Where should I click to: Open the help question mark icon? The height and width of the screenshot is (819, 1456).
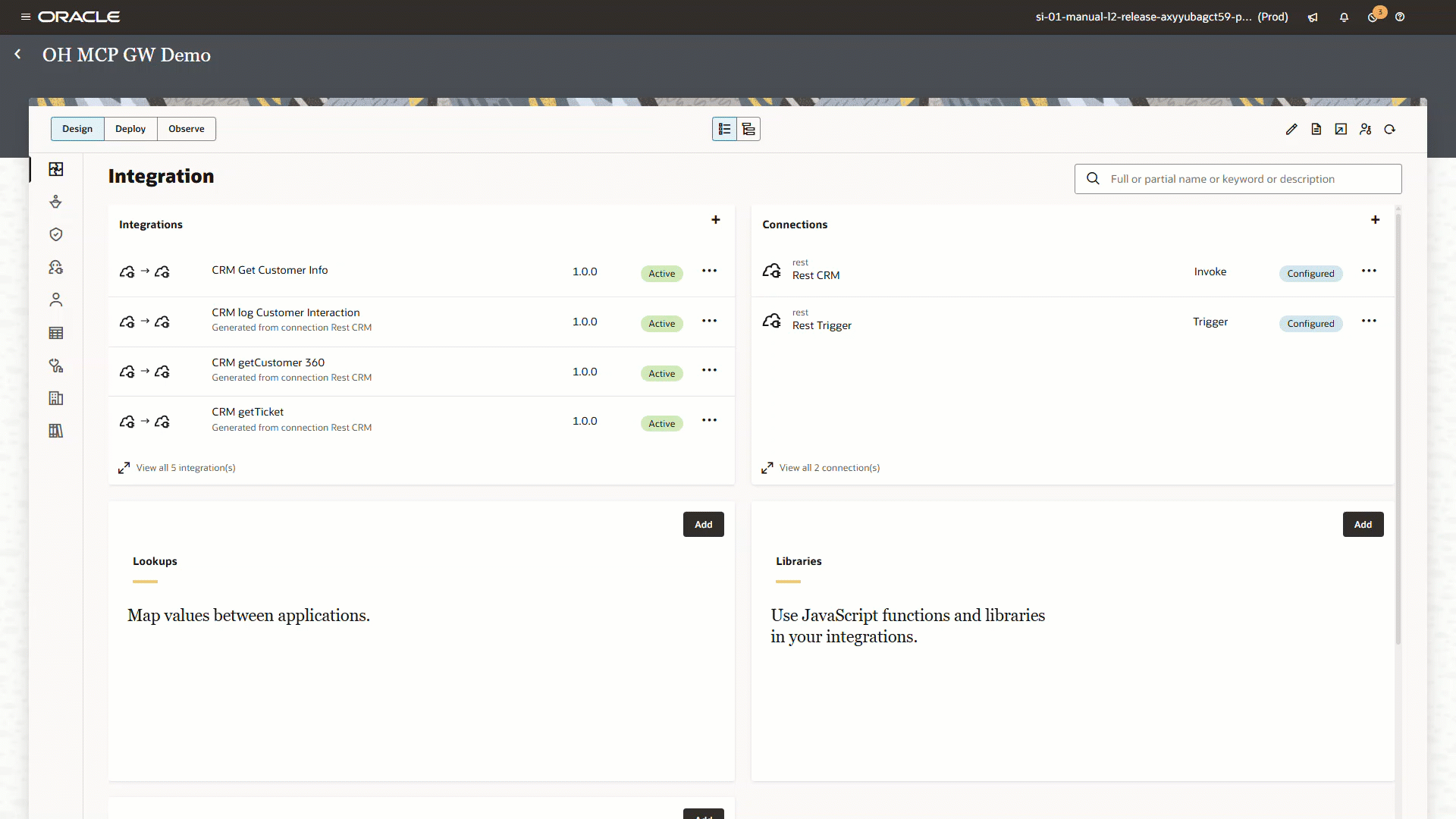tap(1400, 17)
